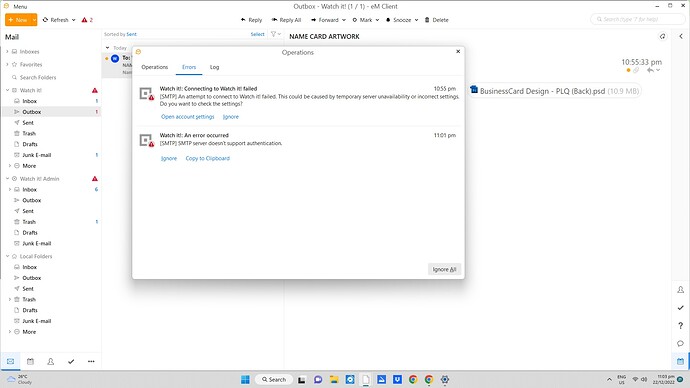
Task: Open the Mark dropdown arrow
Action: (x=377, y=20)
